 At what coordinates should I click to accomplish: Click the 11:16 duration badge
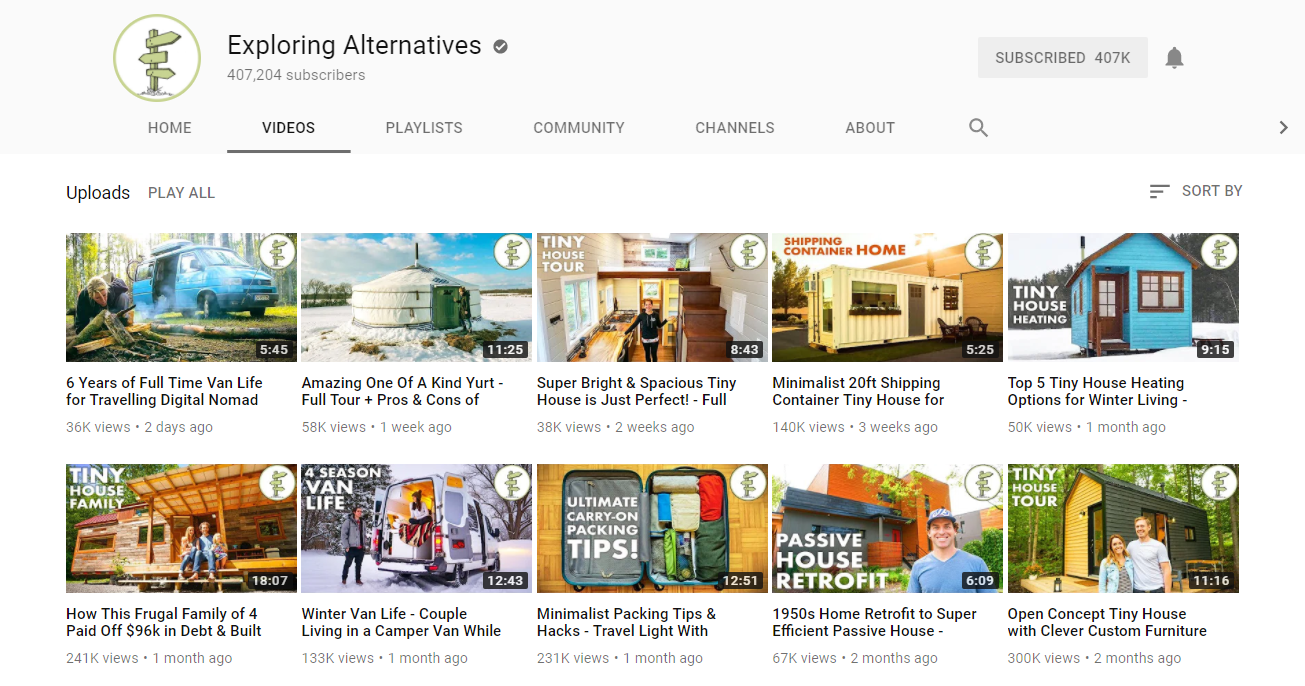click(x=1211, y=581)
